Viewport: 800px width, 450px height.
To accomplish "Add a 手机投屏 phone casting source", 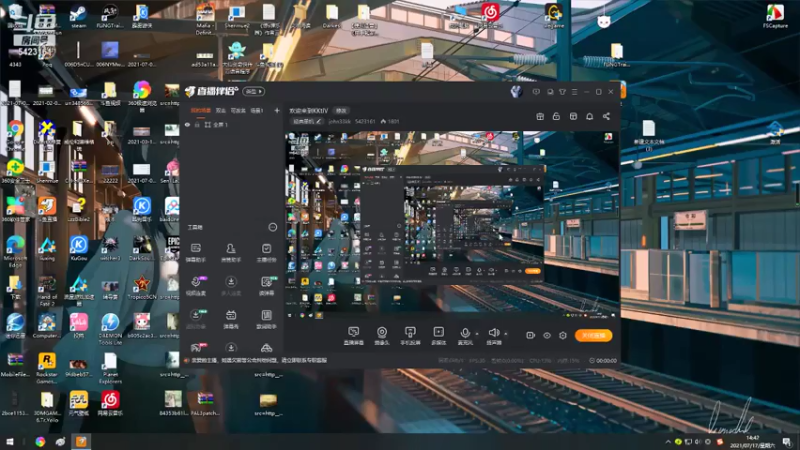I will 410,336.
